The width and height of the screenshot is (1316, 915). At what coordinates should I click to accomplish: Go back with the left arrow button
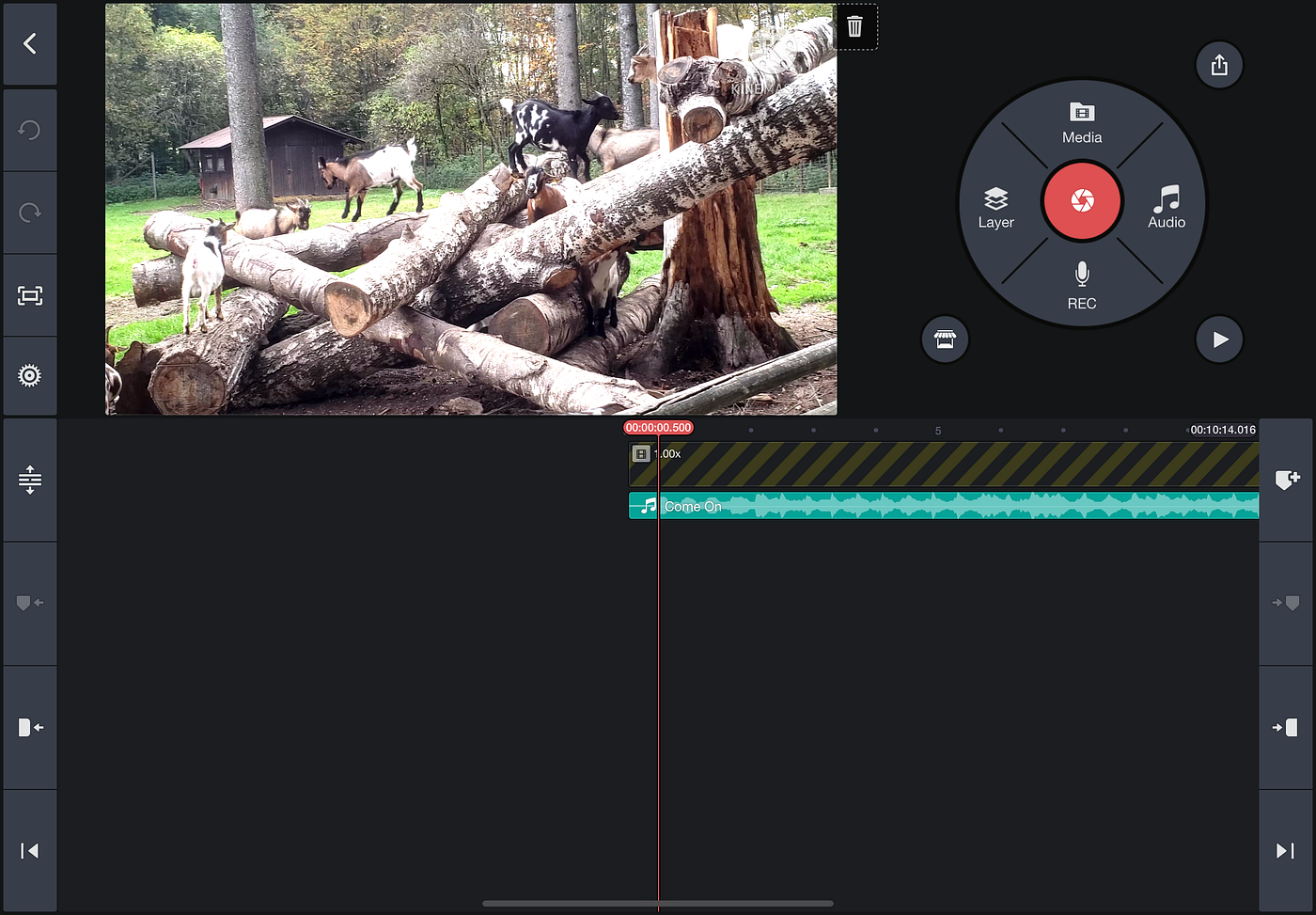point(30,43)
